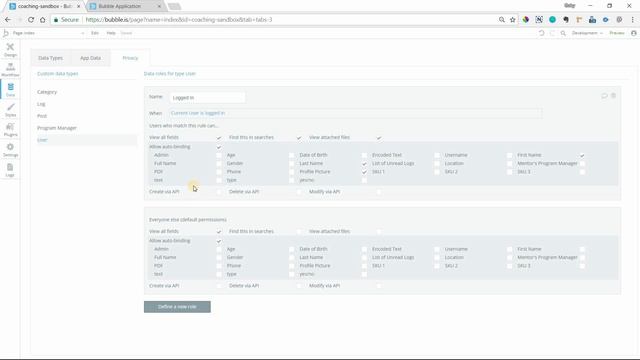Open the Design section in sidebar
Image resolution: width=640 pixels, height=360 pixels.
10,50
